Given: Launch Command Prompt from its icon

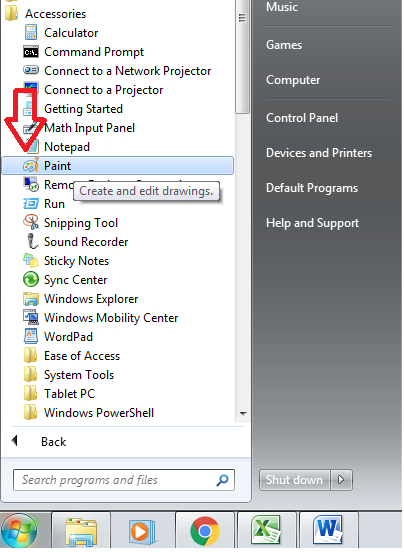Looking at the screenshot, I should (x=31, y=52).
